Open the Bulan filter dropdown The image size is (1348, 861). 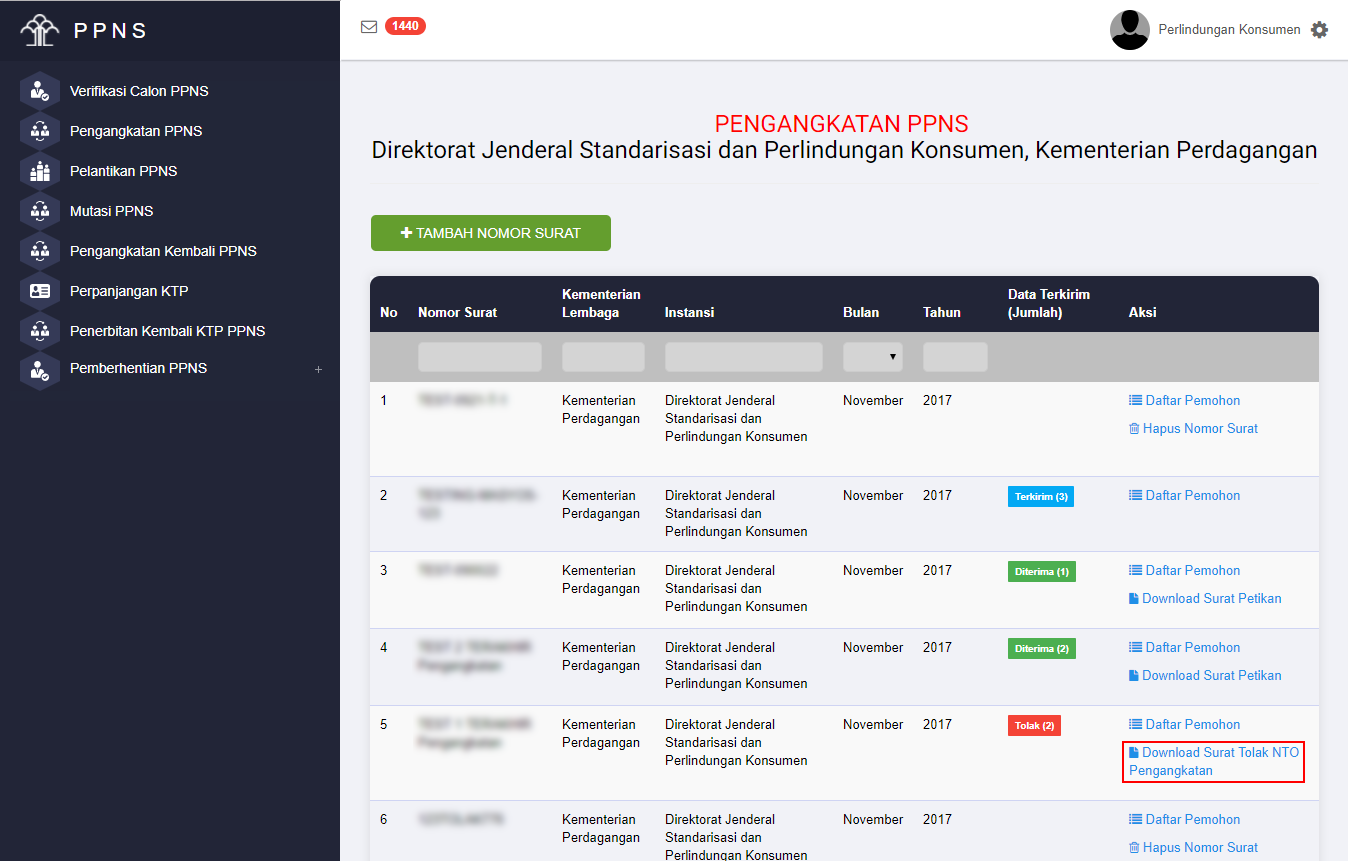click(872, 357)
